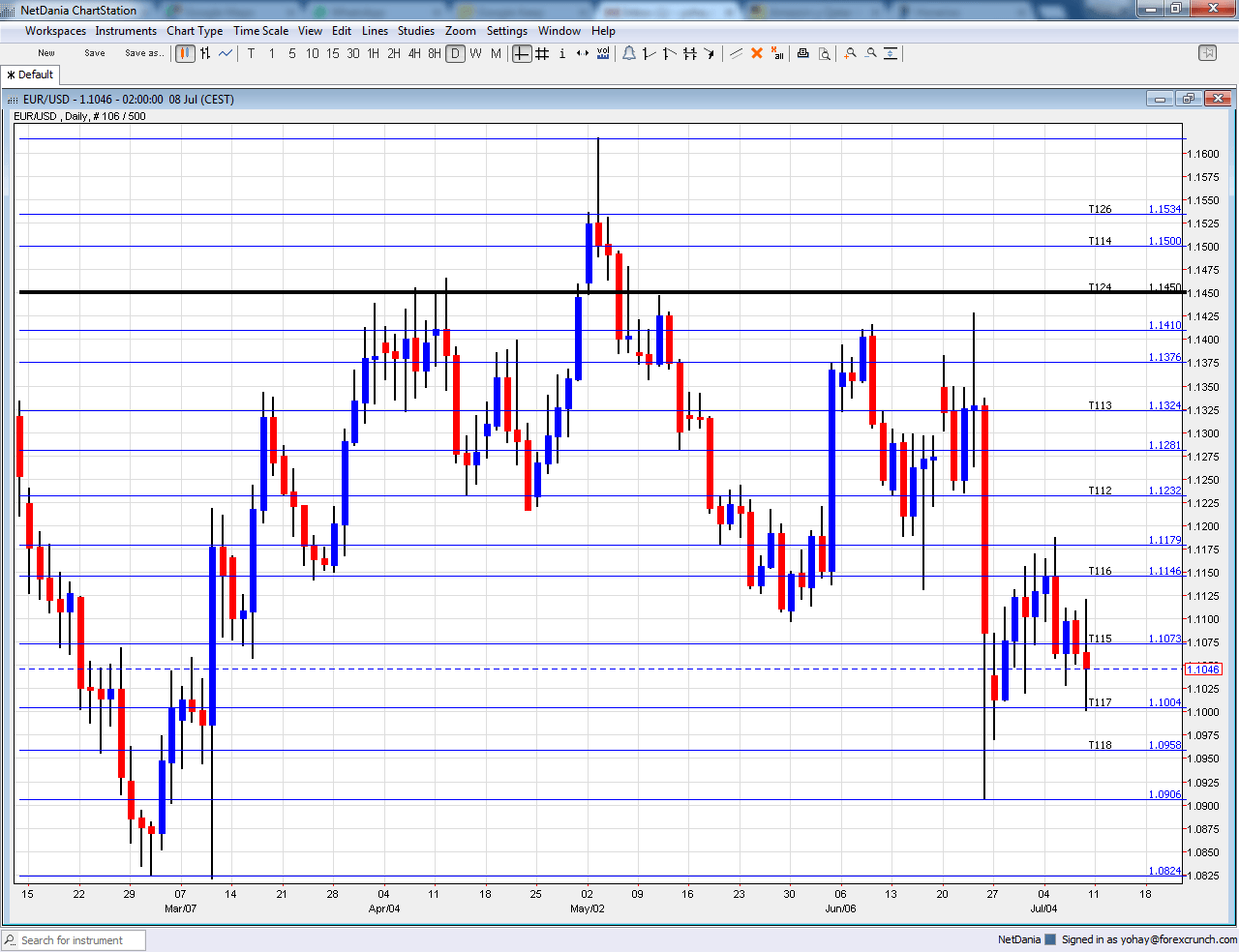
Task: Click the instrument search field
Action: coord(73,939)
